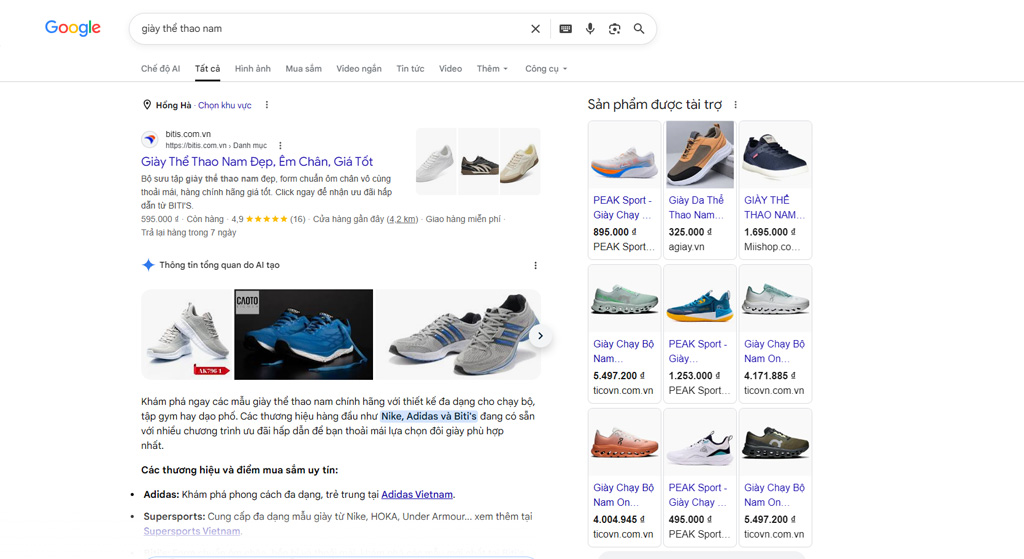Switch to Tin tức tab
The width and height of the screenshot is (1024, 559).
pyautogui.click(x=410, y=69)
